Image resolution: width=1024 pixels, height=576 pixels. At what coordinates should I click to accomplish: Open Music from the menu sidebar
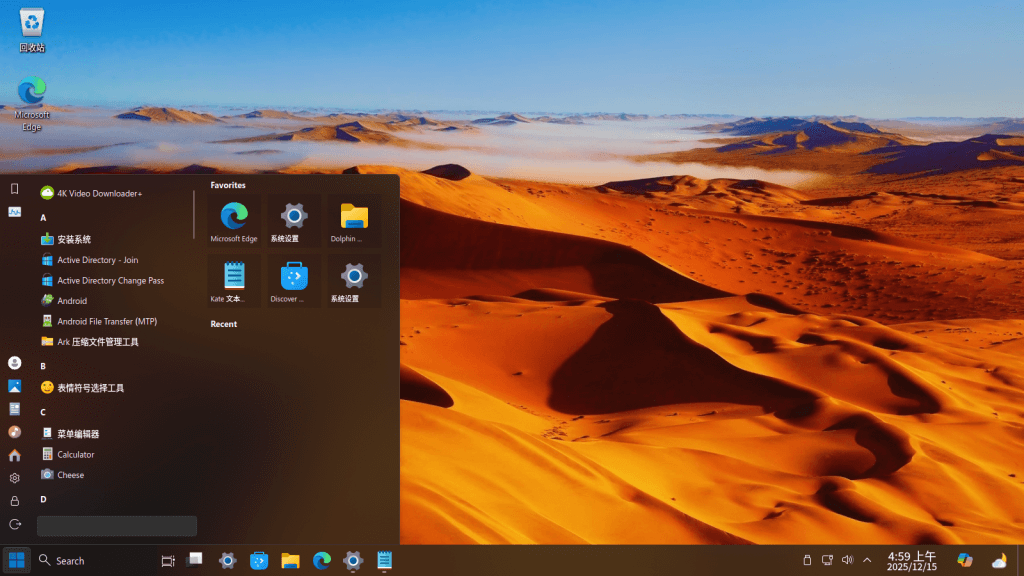coord(14,432)
